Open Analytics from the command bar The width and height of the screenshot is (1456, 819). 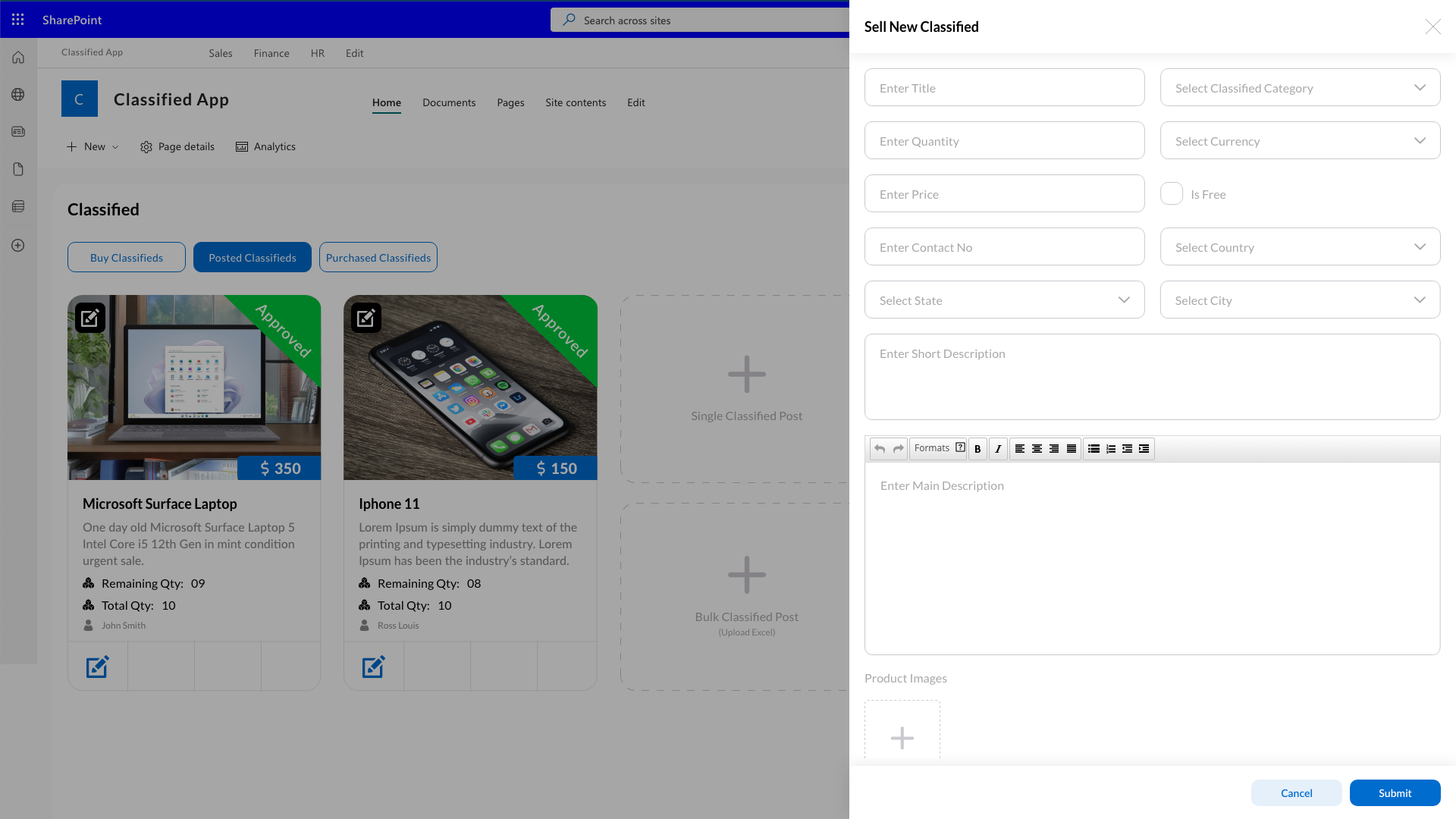click(x=265, y=146)
